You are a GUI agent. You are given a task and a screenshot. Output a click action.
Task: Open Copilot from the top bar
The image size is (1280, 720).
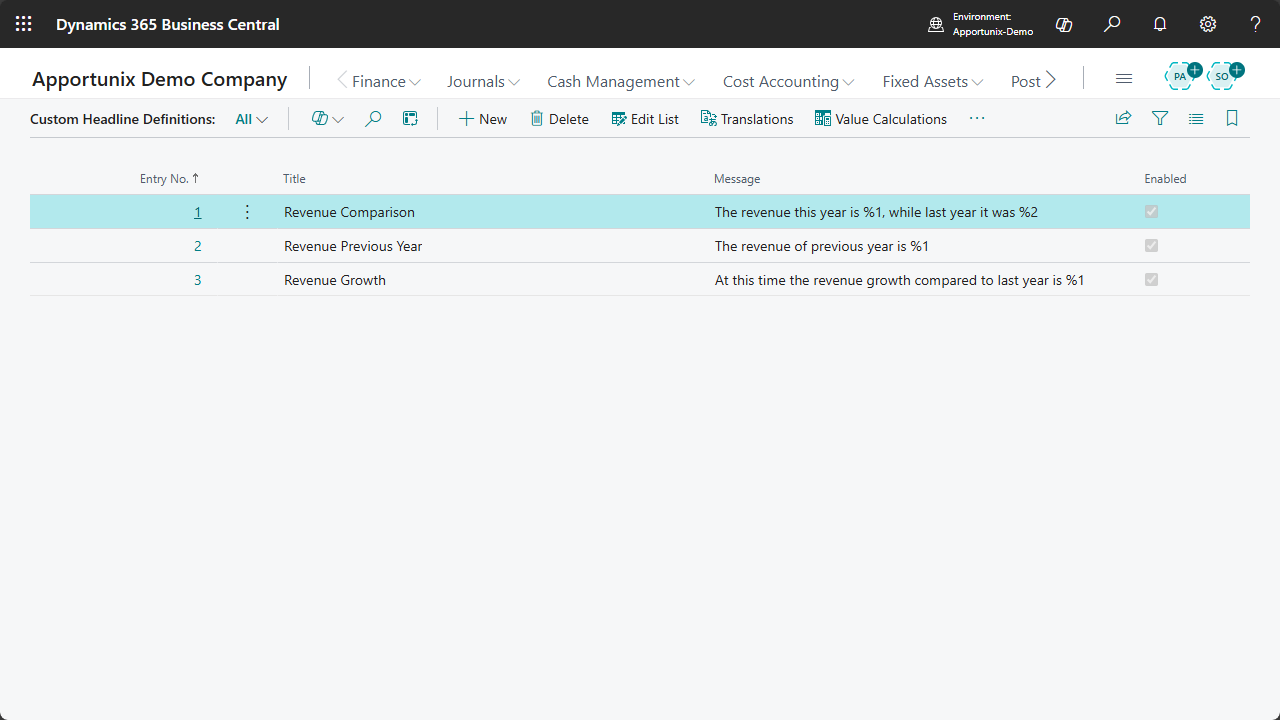pyautogui.click(x=1063, y=24)
